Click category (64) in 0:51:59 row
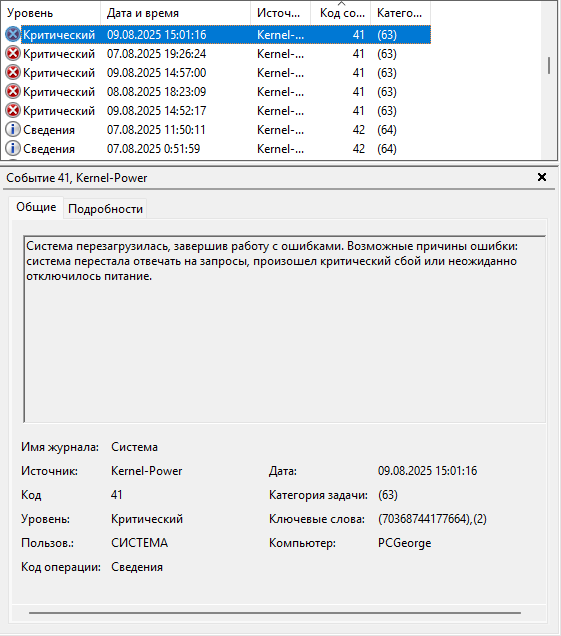561x636 pixels. (387, 149)
